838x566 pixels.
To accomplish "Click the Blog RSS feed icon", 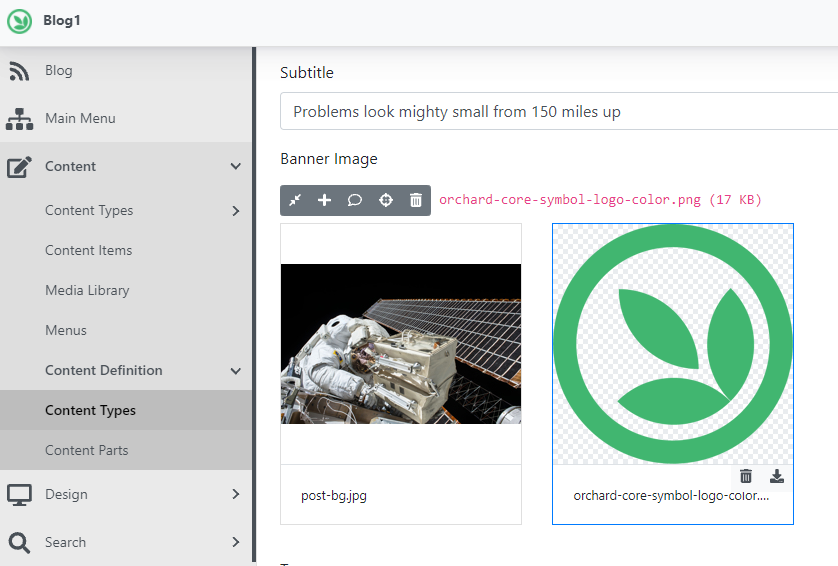I will click(19, 71).
